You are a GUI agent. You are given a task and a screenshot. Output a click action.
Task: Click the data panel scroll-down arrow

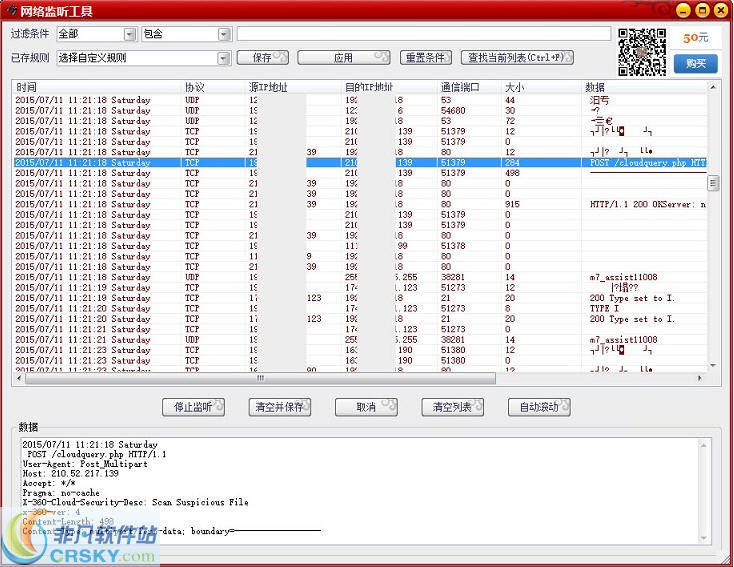[x=703, y=538]
